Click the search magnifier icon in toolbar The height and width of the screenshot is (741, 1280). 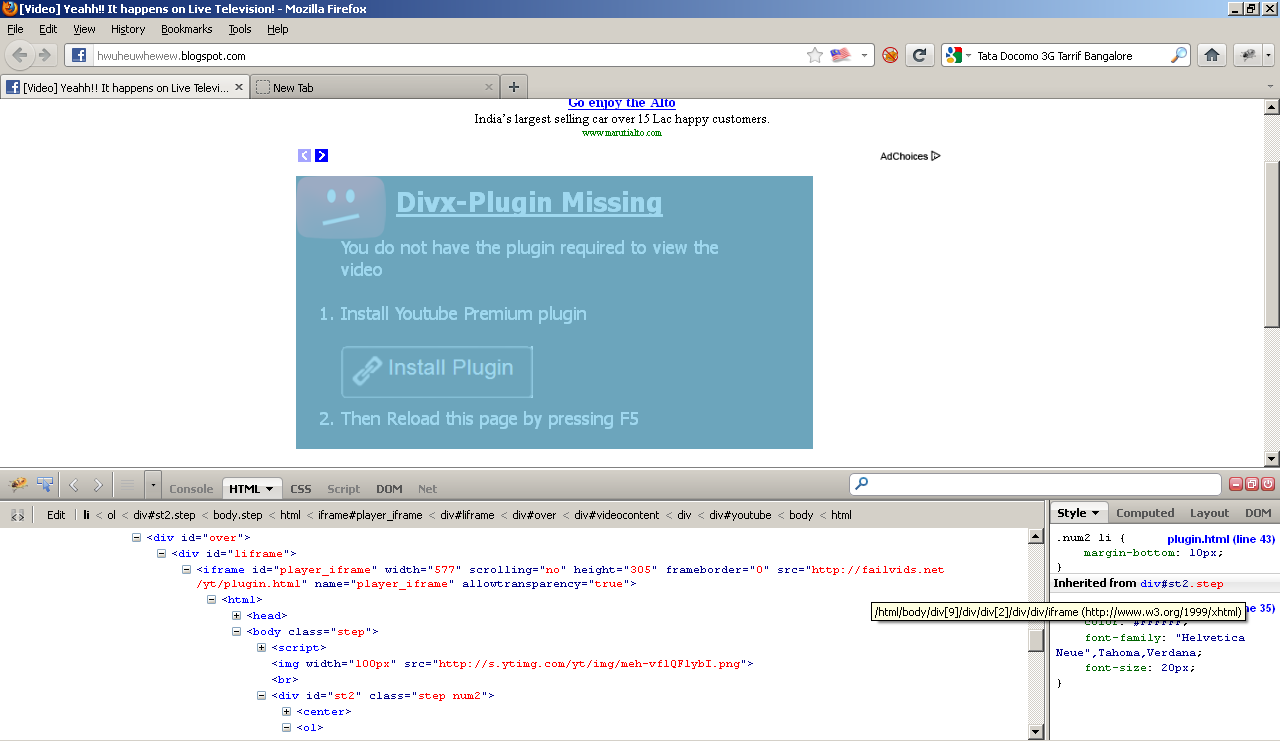[1179, 56]
